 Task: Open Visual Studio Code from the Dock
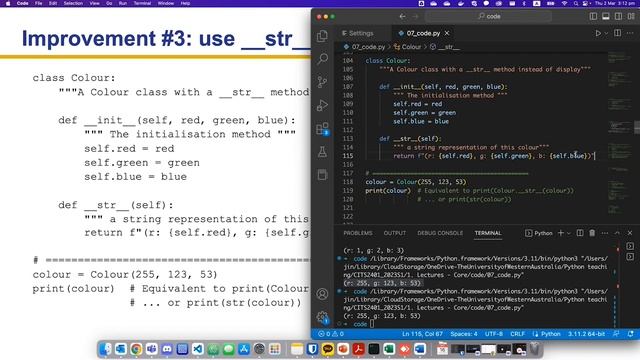(198, 349)
